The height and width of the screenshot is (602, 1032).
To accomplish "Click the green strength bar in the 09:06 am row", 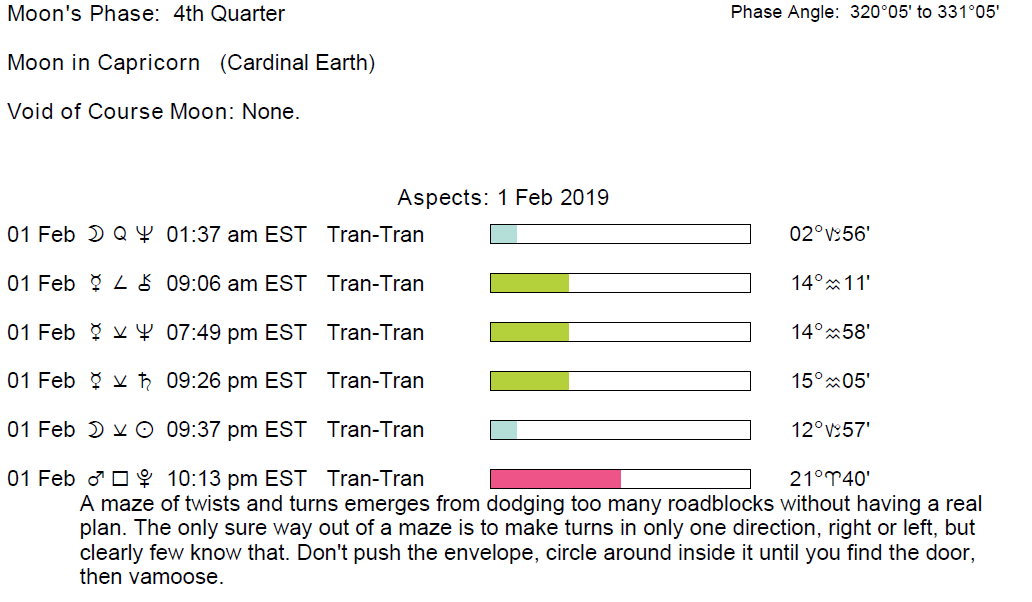I will [x=529, y=284].
